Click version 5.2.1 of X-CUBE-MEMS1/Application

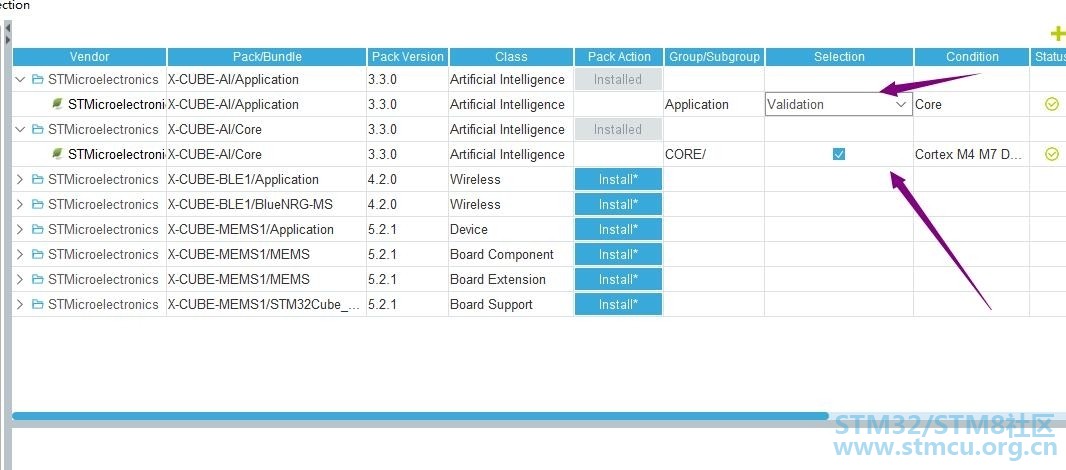pyautogui.click(x=407, y=229)
